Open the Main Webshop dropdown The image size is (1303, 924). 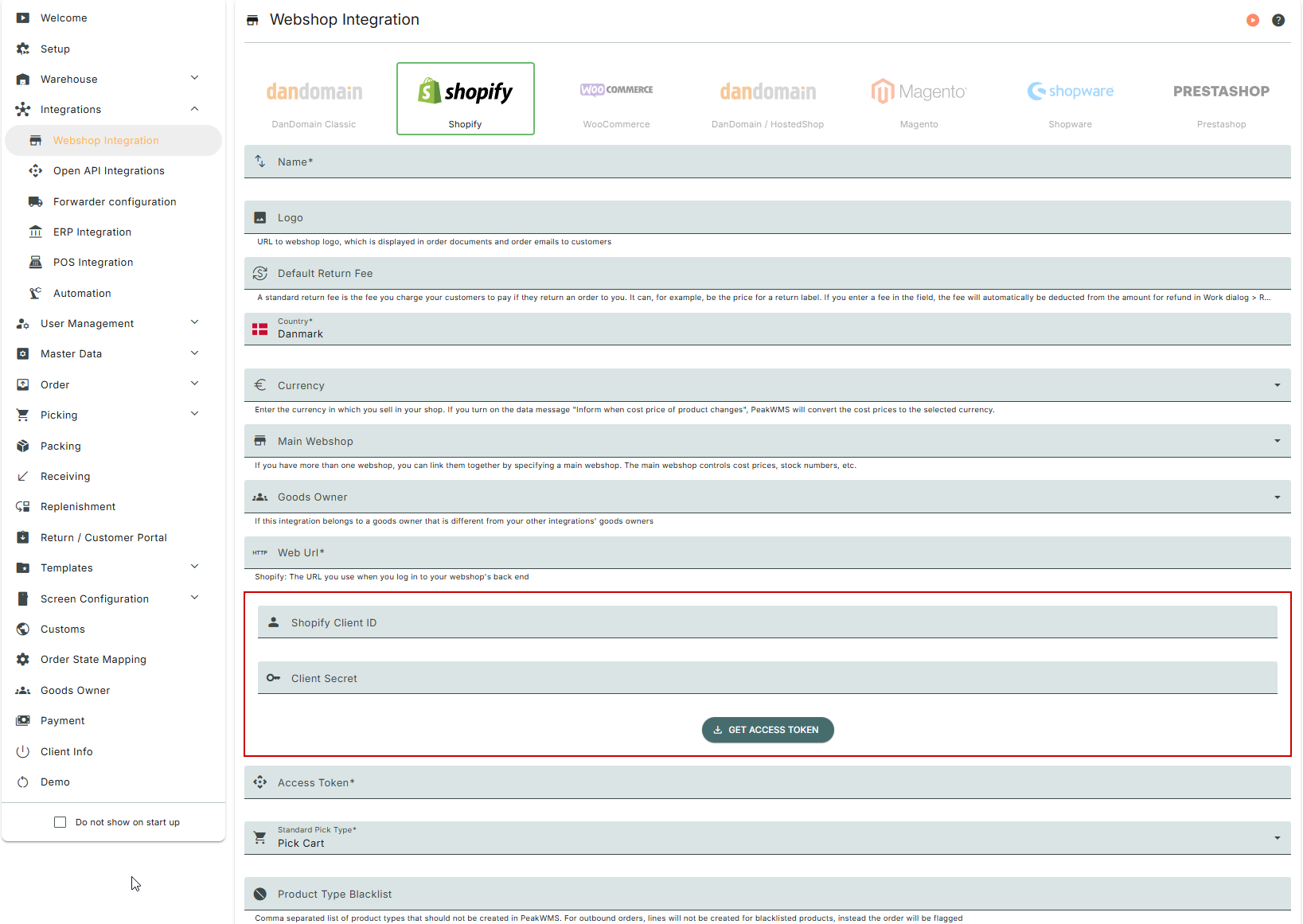click(x=767, y=441)
